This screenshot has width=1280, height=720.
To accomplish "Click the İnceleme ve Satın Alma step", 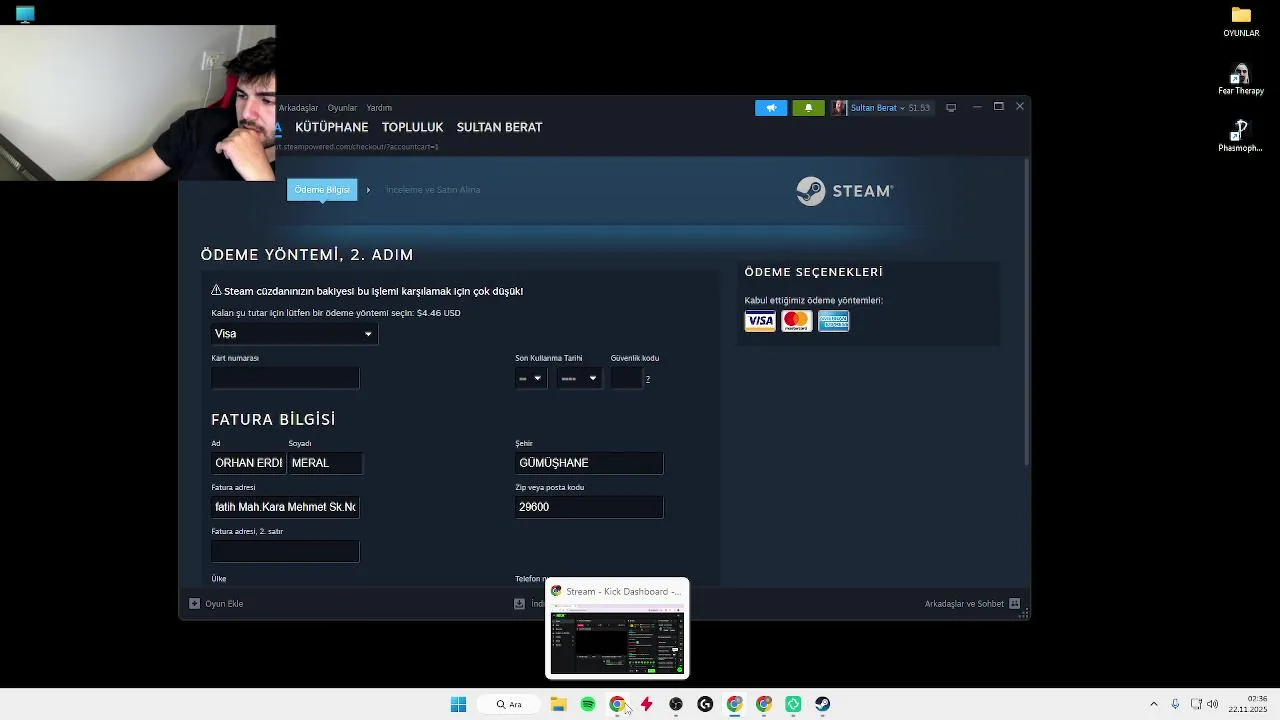I will 433,190.
